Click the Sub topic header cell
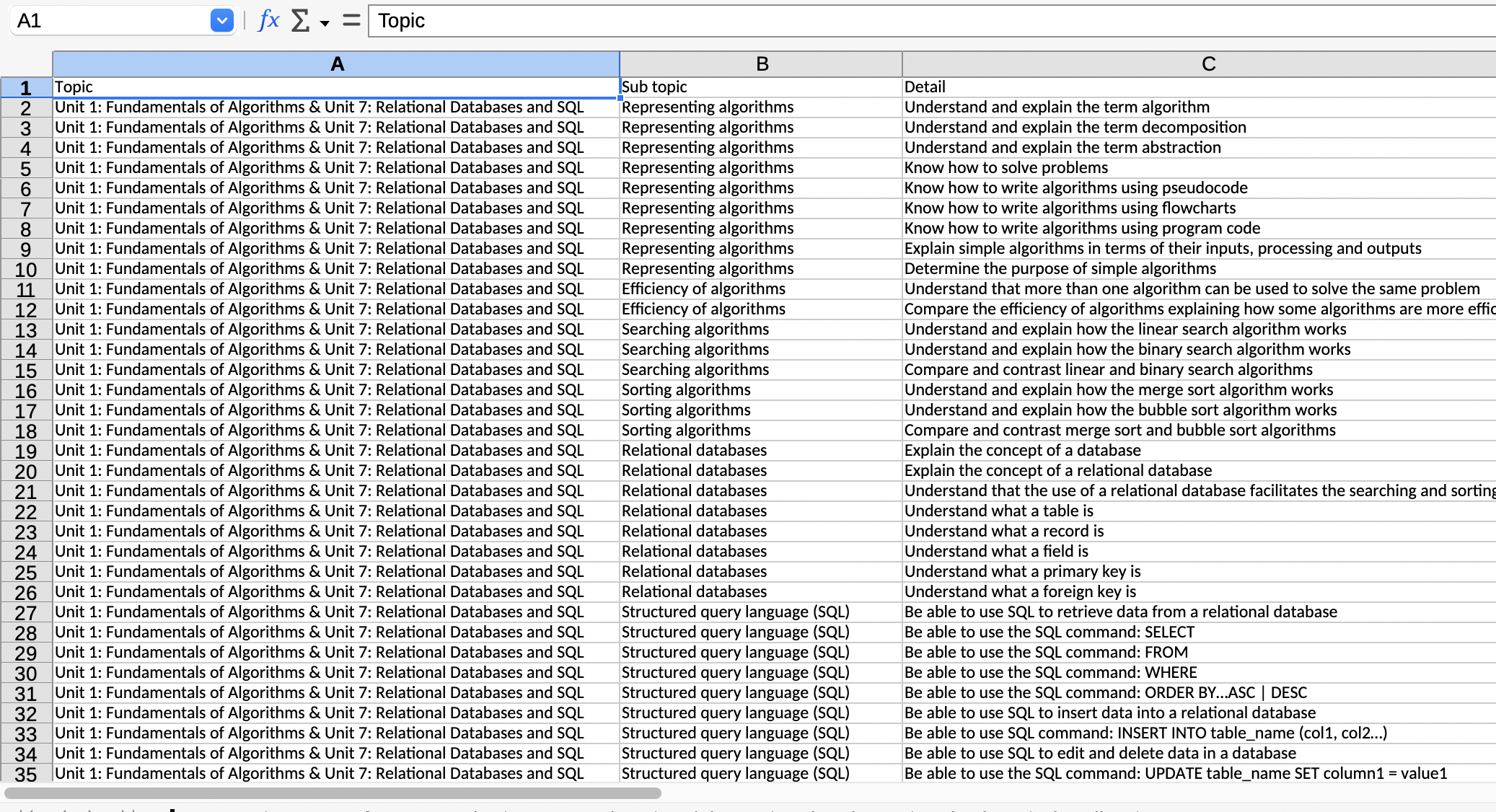 761,87
